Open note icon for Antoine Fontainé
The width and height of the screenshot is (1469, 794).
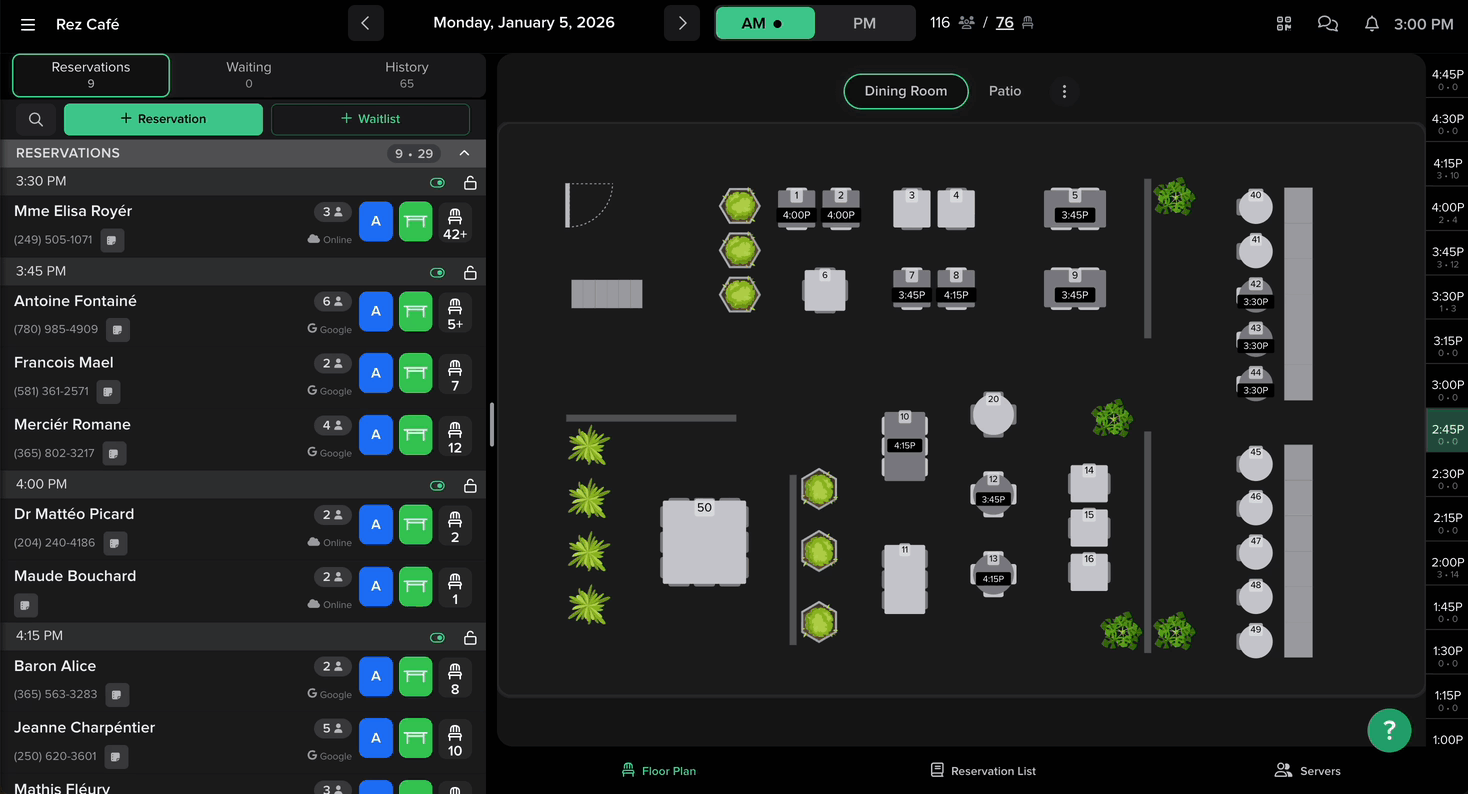pos(118,329)
